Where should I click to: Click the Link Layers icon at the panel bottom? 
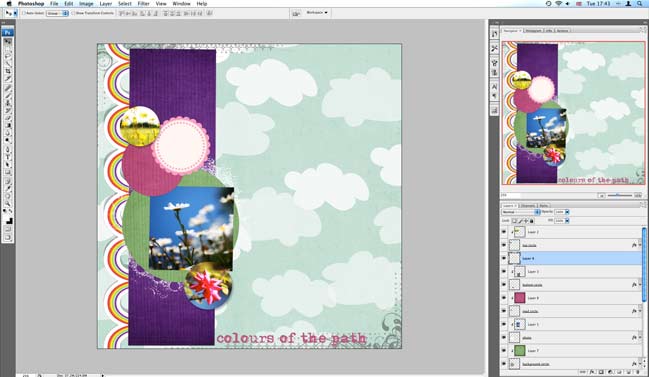[x=583, y=372]
